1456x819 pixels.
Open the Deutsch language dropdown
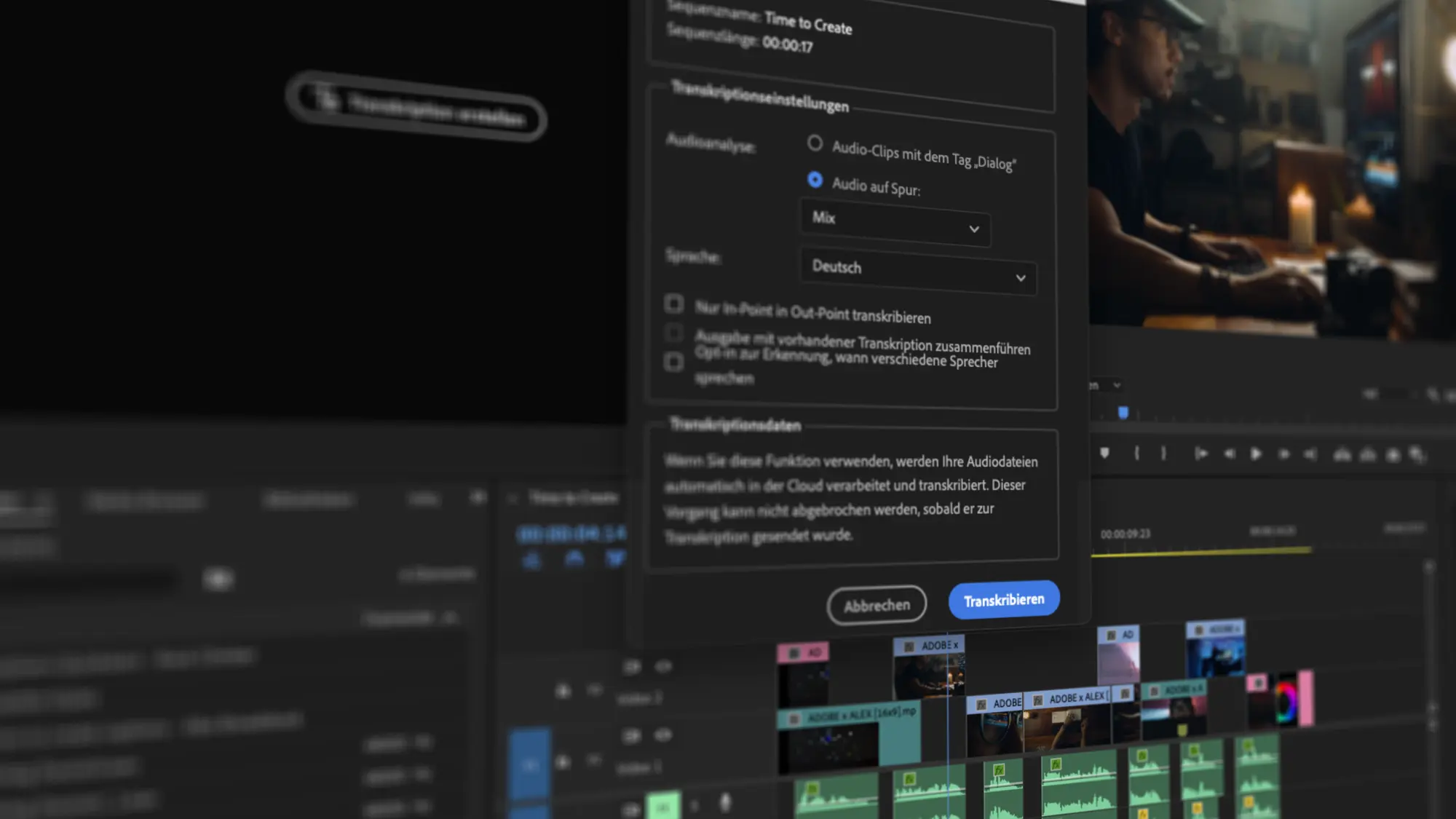click(x=919, y=272)
